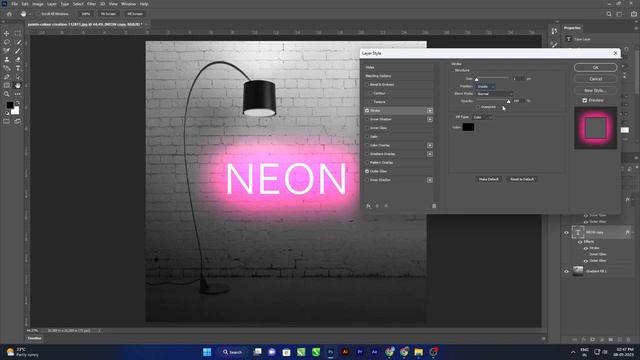
Task: Open Hand tool preset picker arrow
Action: tap(29, 14)
